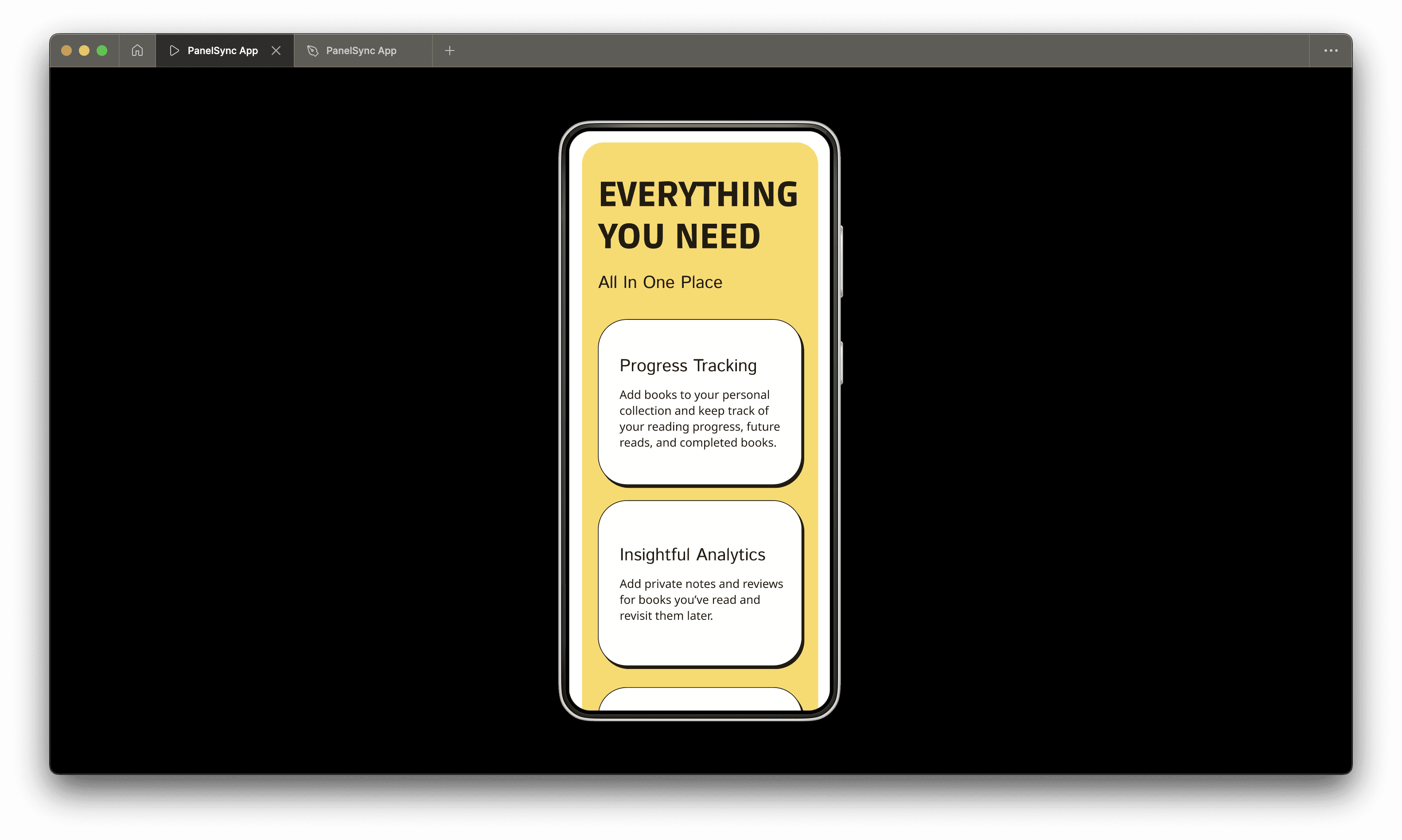The image size is (1402, 840).
Task: Select the PanelSync App tab with play icon
Action: click(x=222, y=51)
